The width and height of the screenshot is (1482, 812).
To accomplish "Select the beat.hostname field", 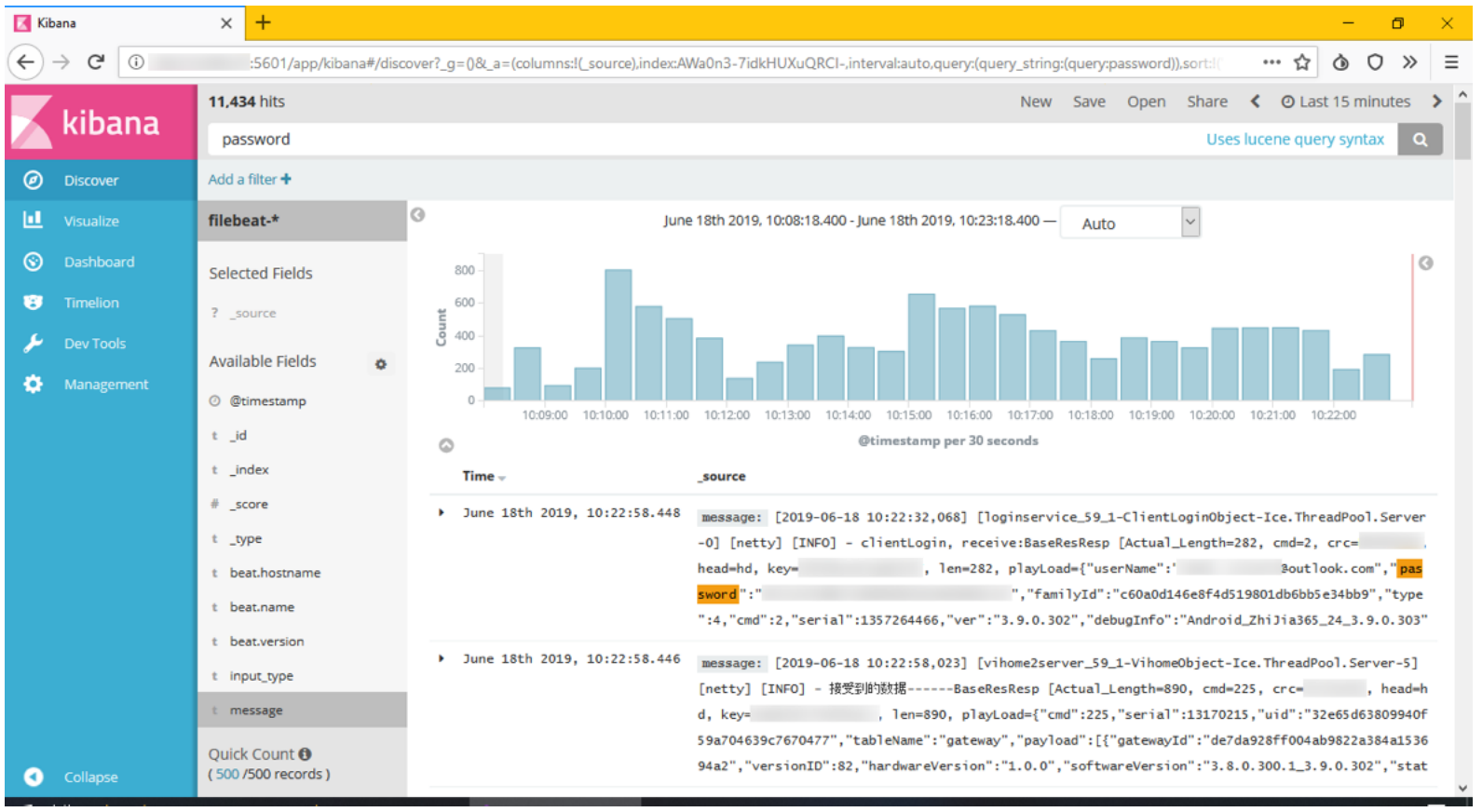I will click(x=275, y=574).
